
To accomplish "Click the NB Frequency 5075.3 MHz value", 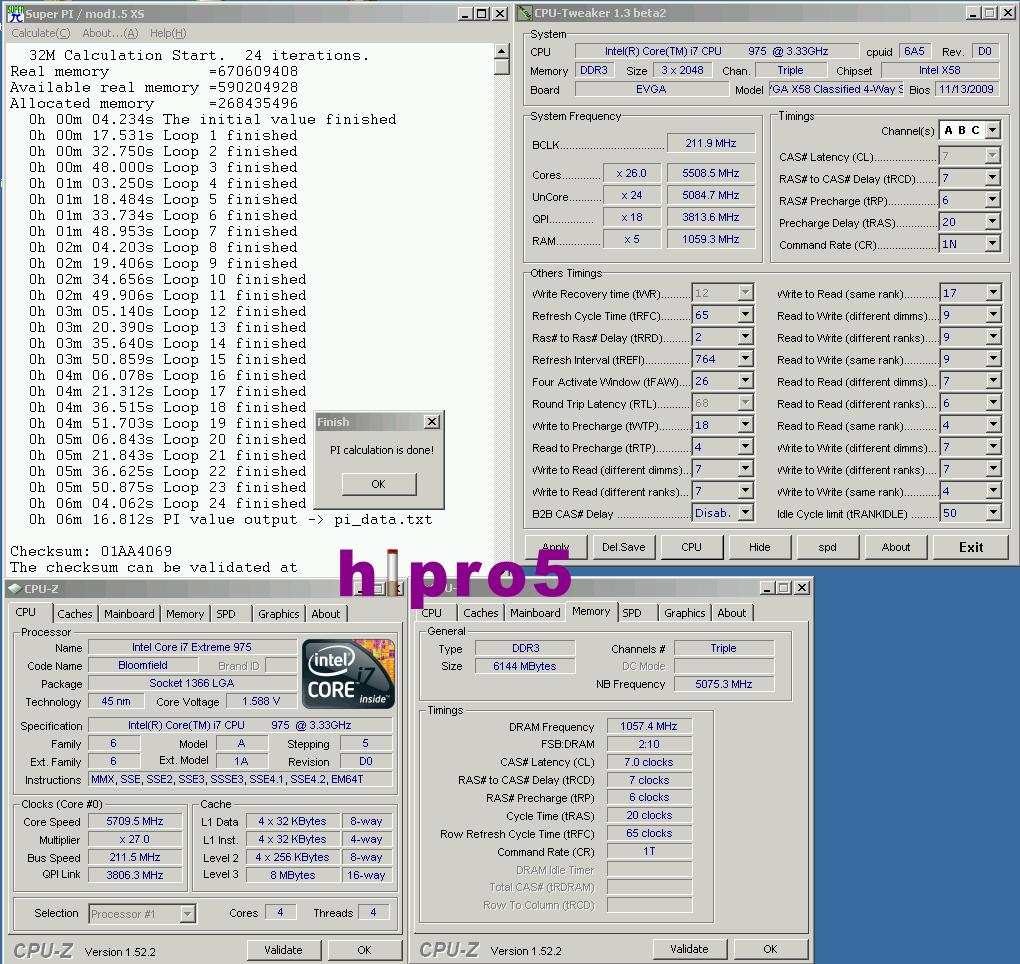I will pyautogui.click(x=723, y=684).
